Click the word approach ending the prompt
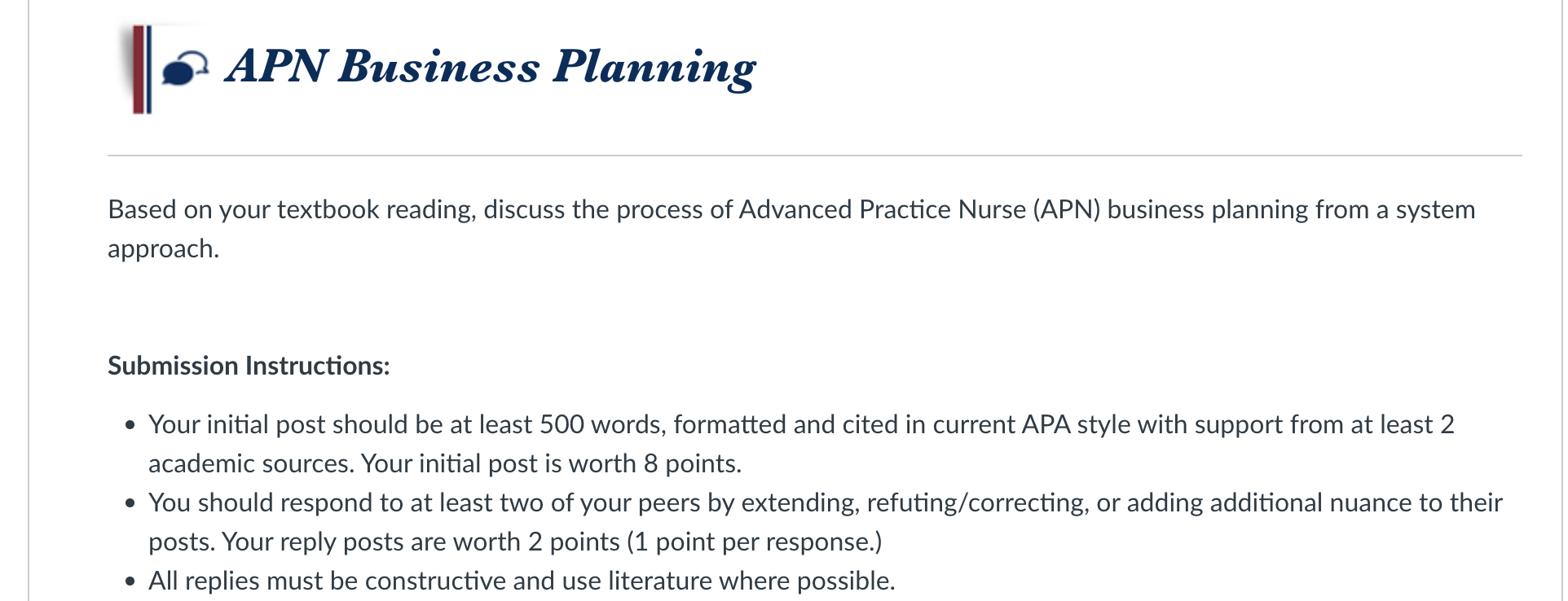The image size is (1568, 601). click(x=163, y=249)
